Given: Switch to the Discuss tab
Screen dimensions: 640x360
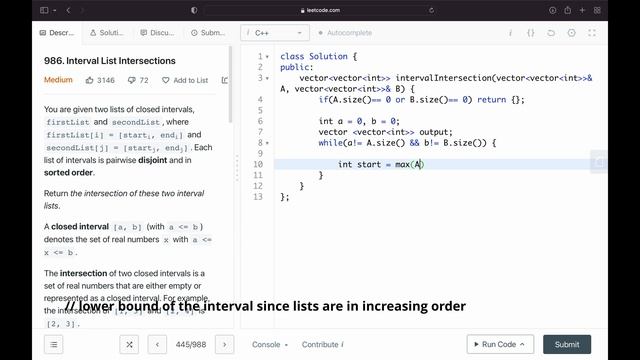Looking at the screenshot, I should [157, 33].
